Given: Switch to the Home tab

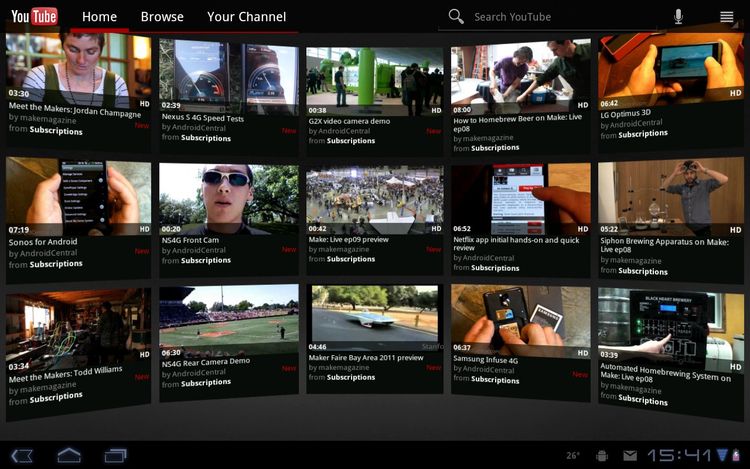Looking at the screenshot, I should click(99, 17).
